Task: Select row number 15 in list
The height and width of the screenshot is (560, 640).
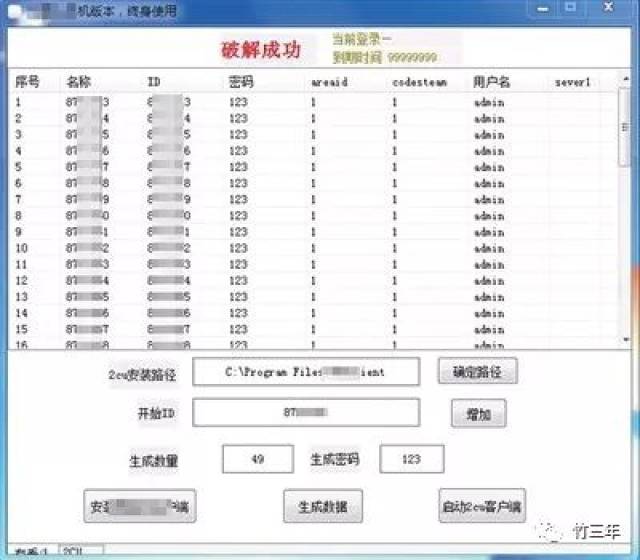Action: 312,329
